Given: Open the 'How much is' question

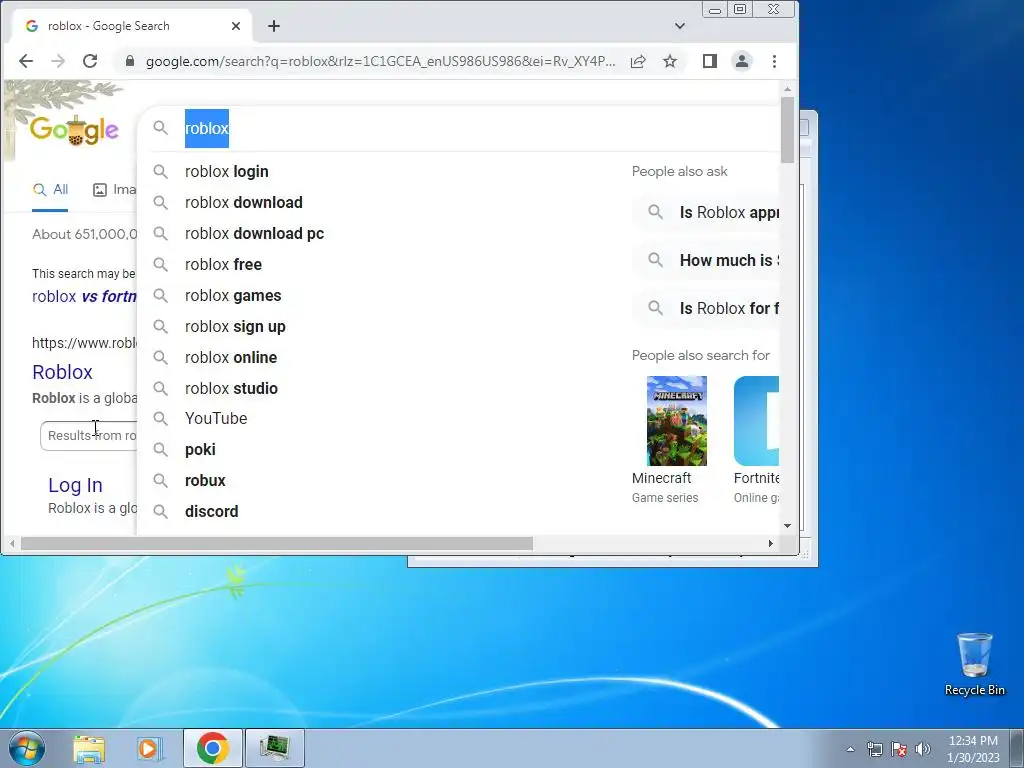Looking at the screenshot, I should coord(706,261).
